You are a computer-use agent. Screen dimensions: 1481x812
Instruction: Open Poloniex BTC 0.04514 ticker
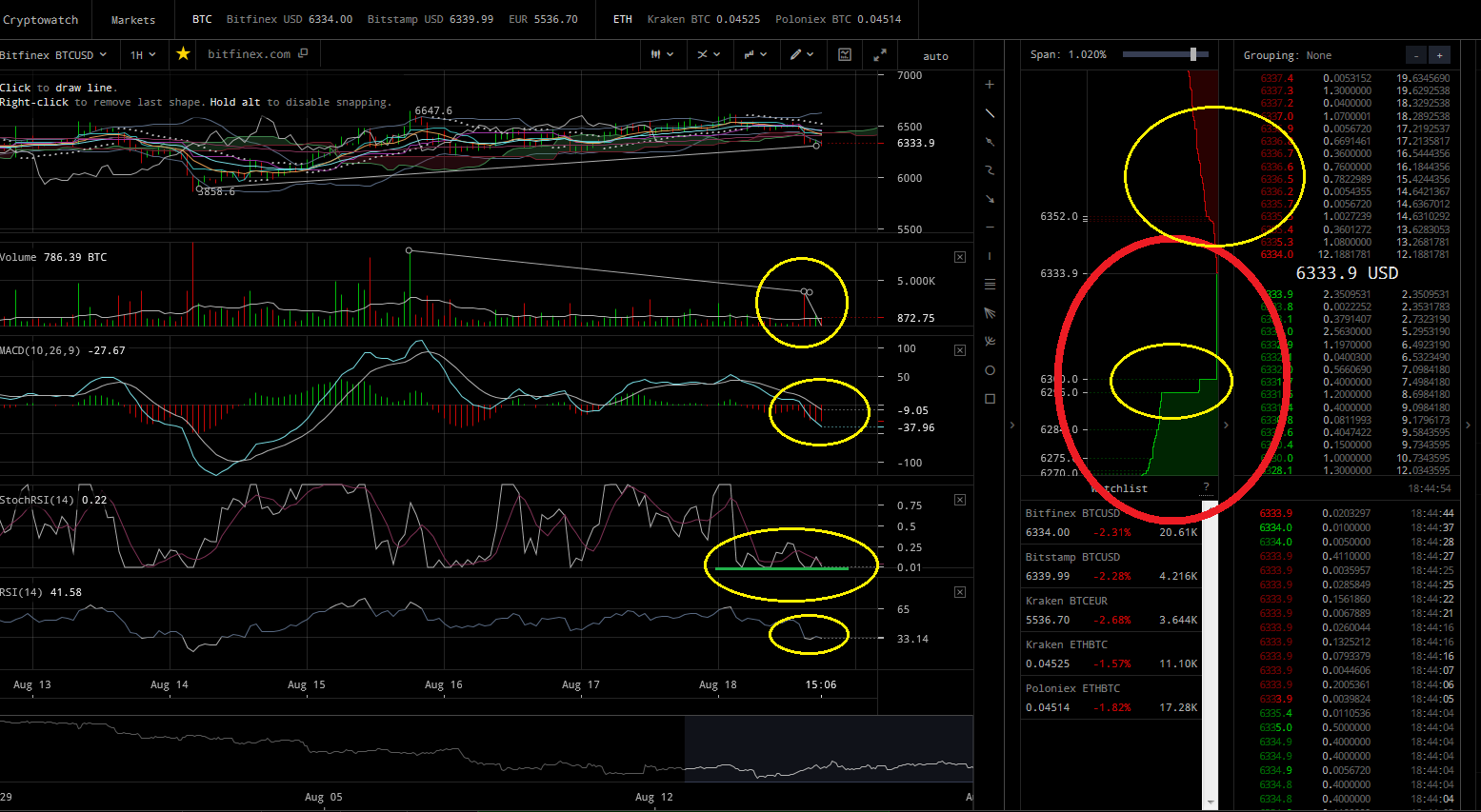pyautogui.click(x=838, y=19)
